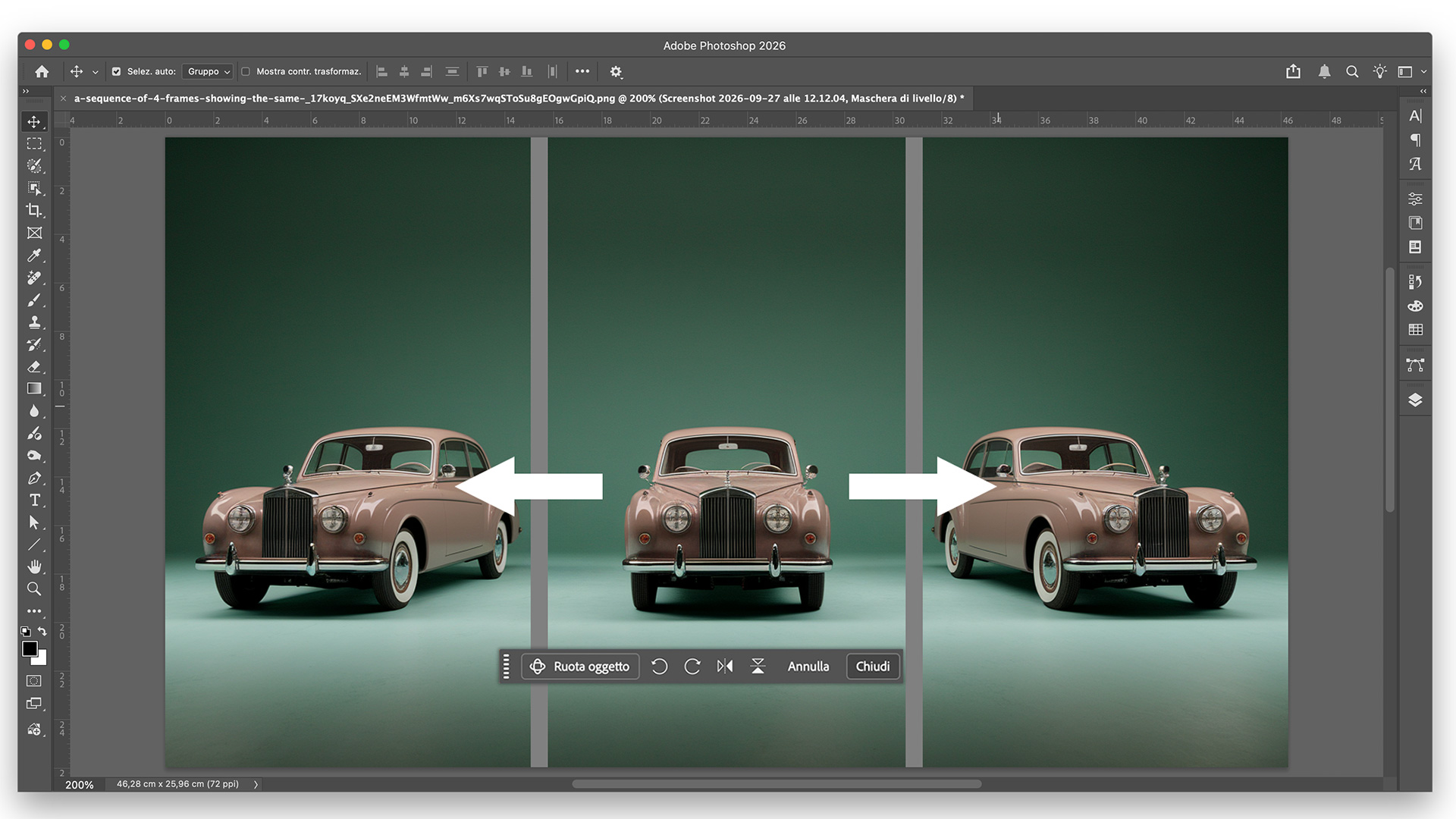Swap foreground and background colors
The width and height of the screenshot is (1456, 819).
point(42,631)
